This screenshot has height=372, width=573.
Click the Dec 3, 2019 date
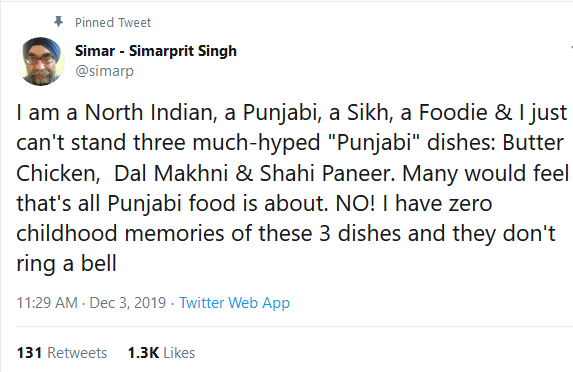coord(128,303)
